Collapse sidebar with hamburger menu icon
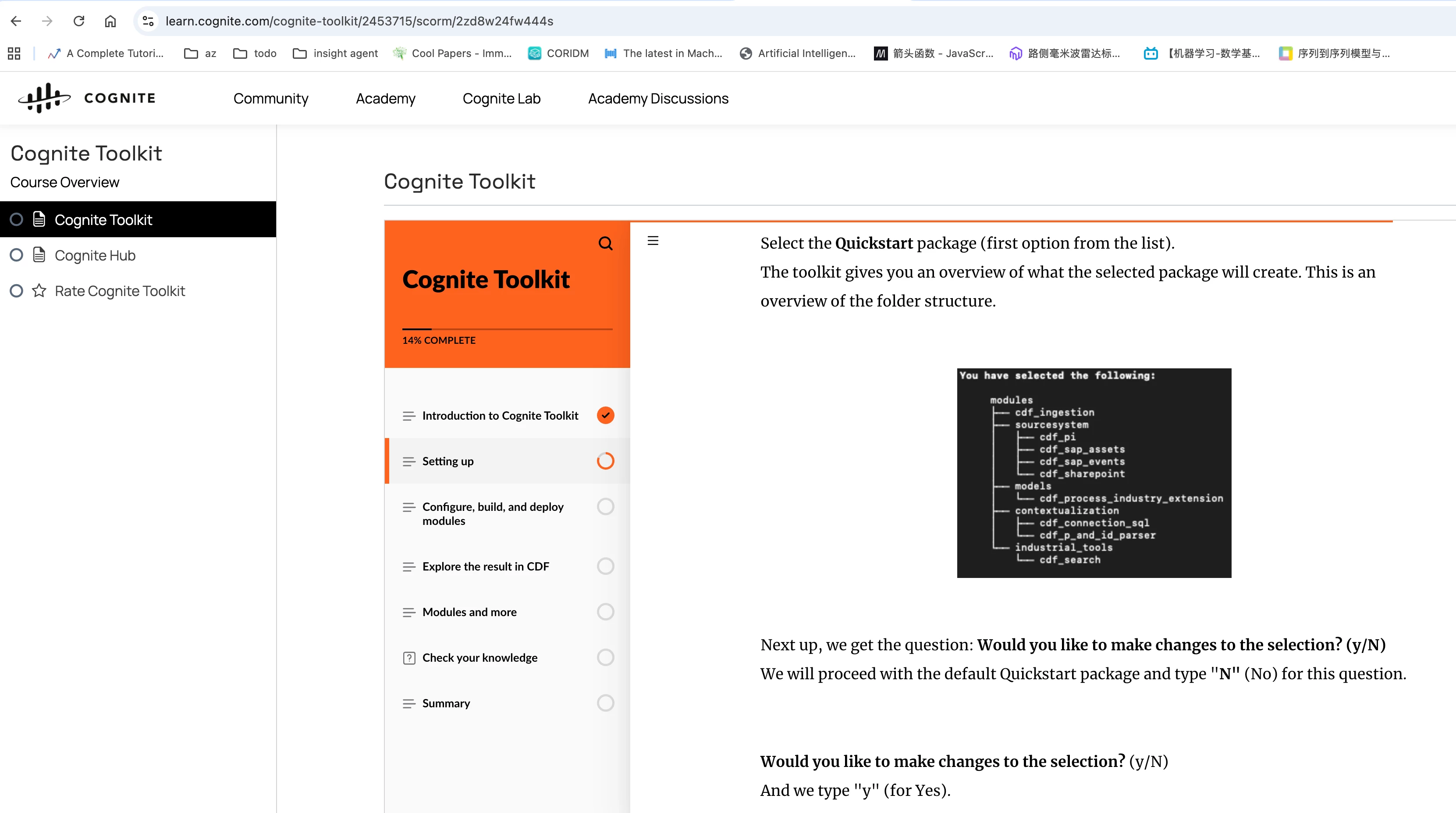Screen dimensions: 1456x813 [653, 241]
